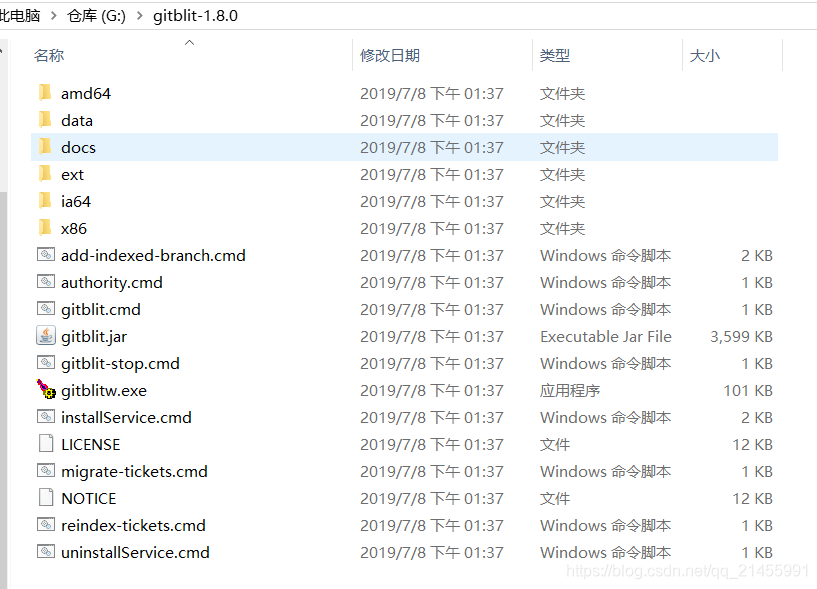Sort by the 名称 column header
The image size is (817, 589).
(49, 55)
